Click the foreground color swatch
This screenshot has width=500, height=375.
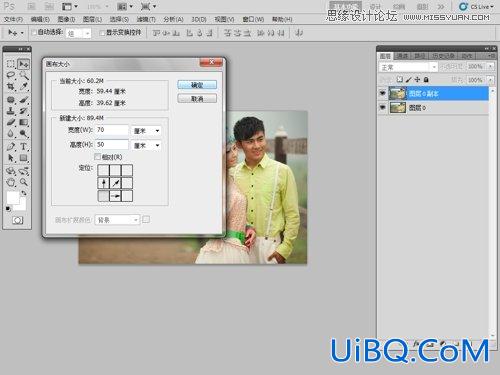click(x=13, y=197)
